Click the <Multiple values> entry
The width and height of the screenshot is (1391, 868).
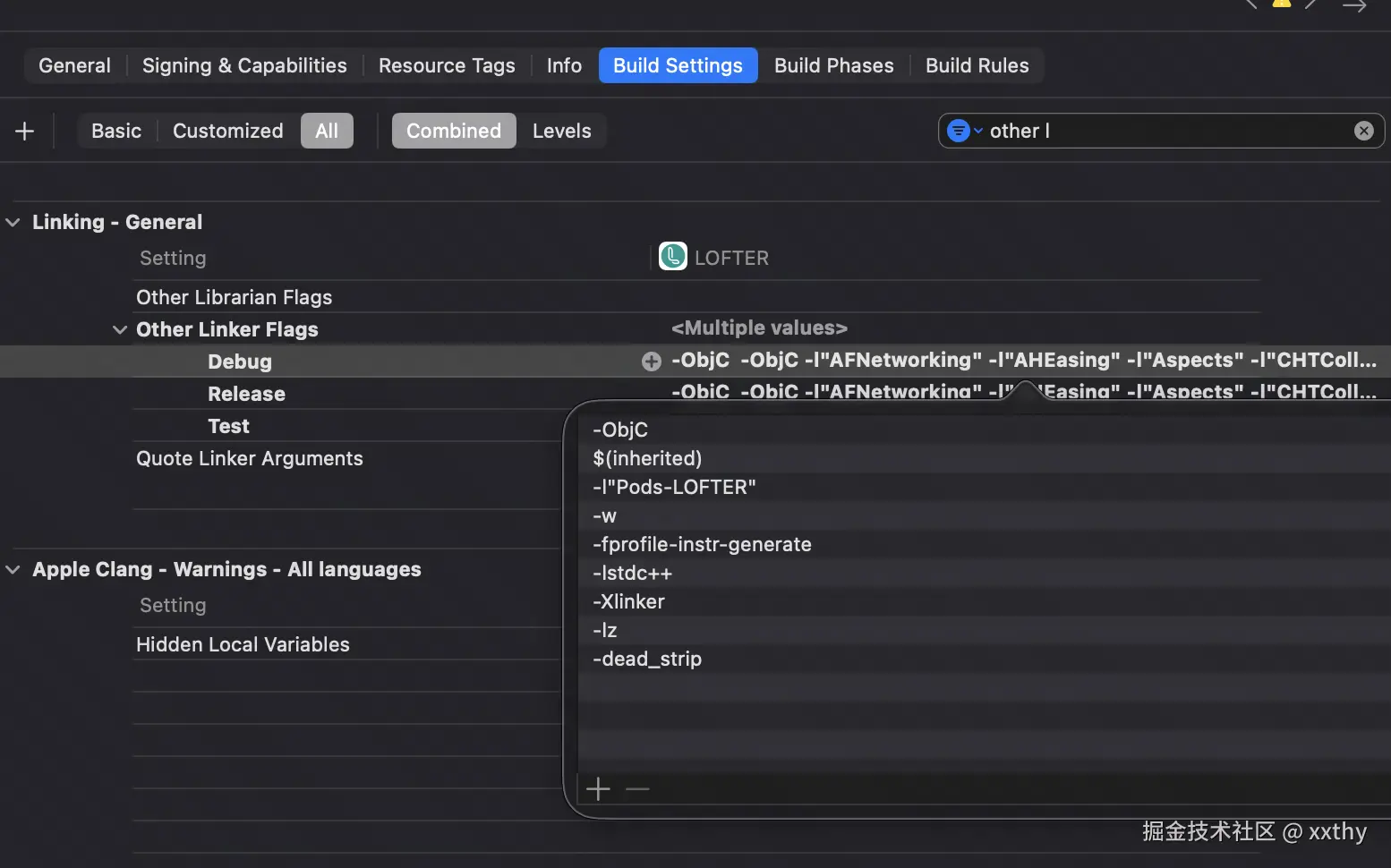[x=759, y=328]
